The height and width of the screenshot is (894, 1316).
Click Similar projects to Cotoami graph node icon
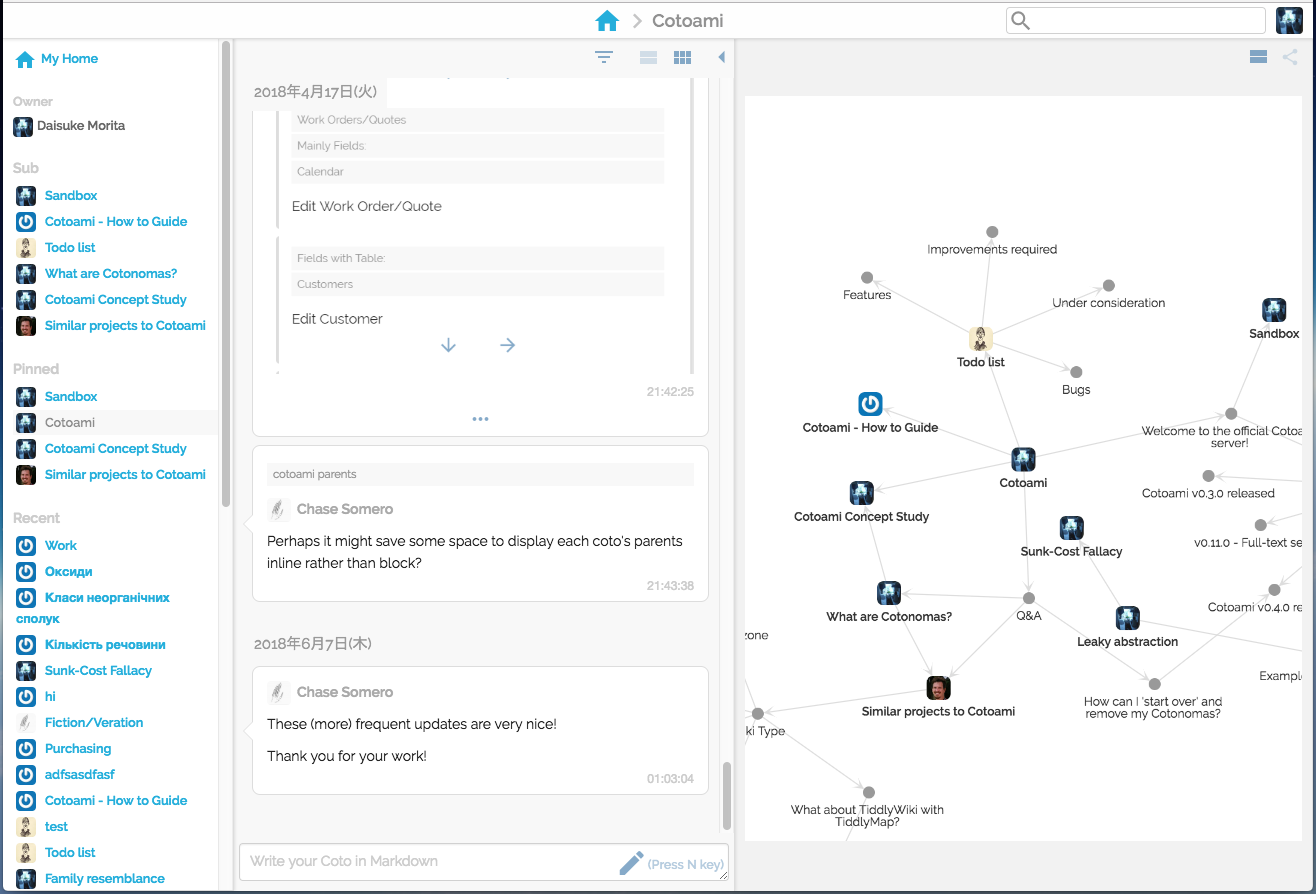[938, 688]
